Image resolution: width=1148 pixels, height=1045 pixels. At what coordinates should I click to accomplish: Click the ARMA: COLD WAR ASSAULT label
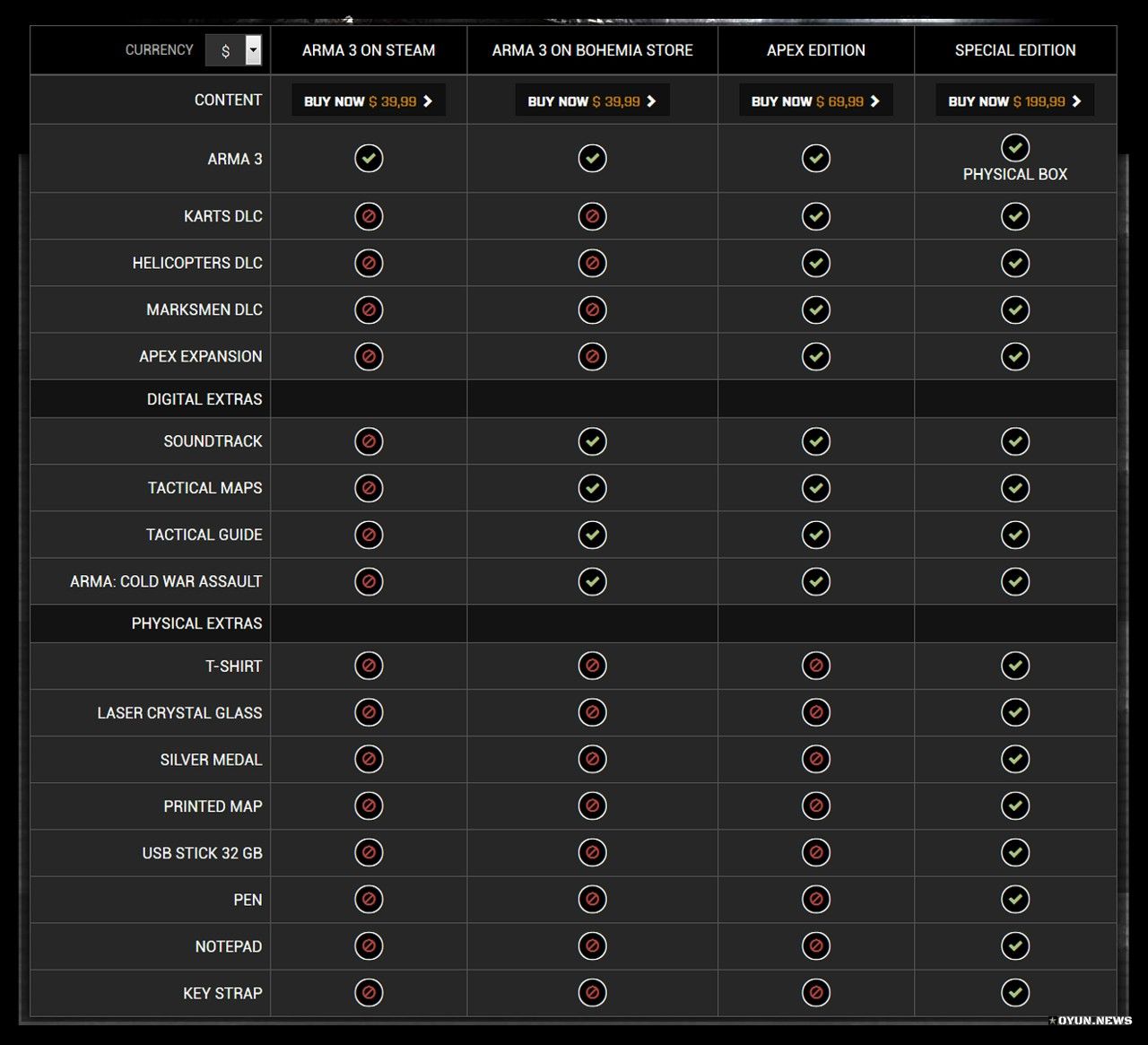[x=166, y=581]
